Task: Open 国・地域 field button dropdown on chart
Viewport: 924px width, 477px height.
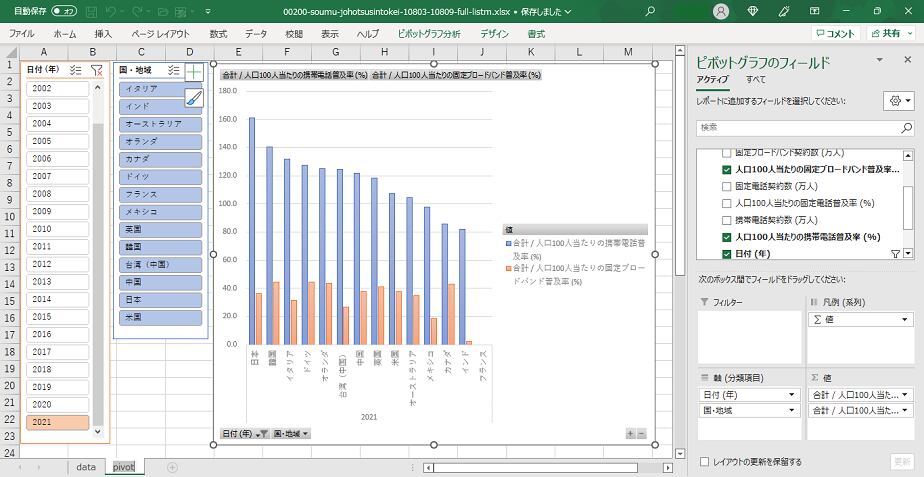Action: point(292,433)
